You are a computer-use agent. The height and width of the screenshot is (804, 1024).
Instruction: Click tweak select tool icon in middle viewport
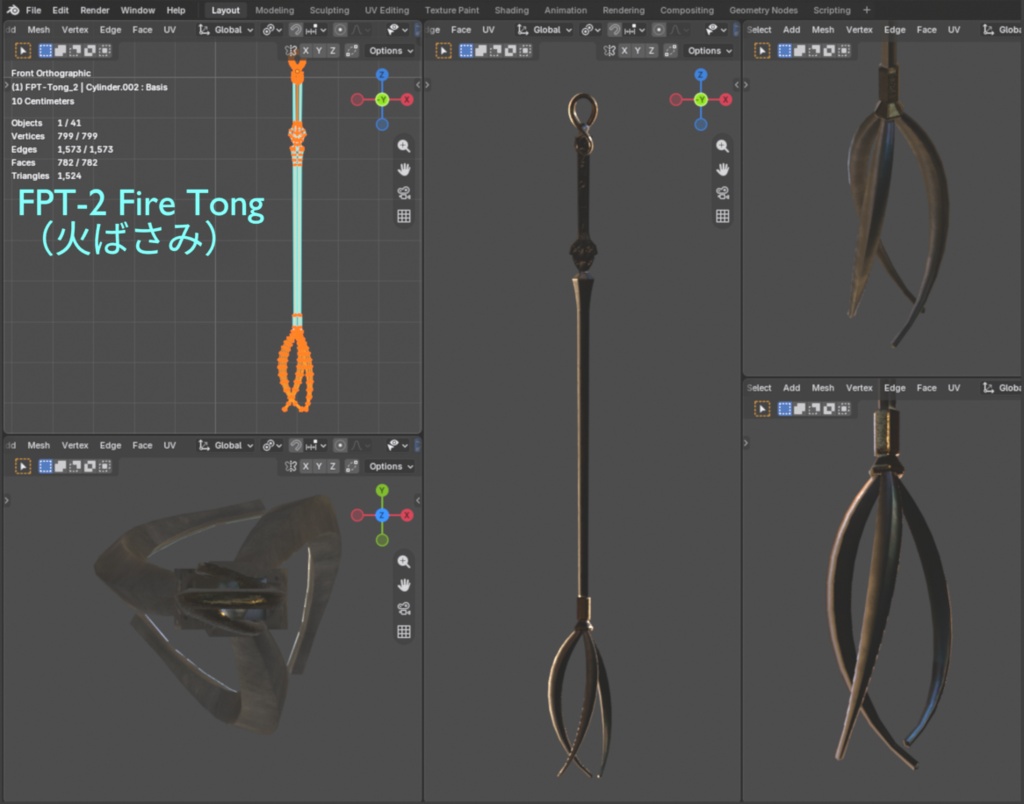tap(443, 50)
